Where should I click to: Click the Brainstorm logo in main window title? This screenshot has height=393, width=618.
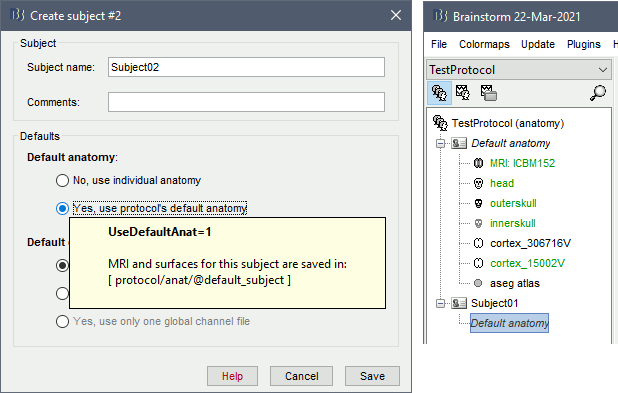(440, 16)
